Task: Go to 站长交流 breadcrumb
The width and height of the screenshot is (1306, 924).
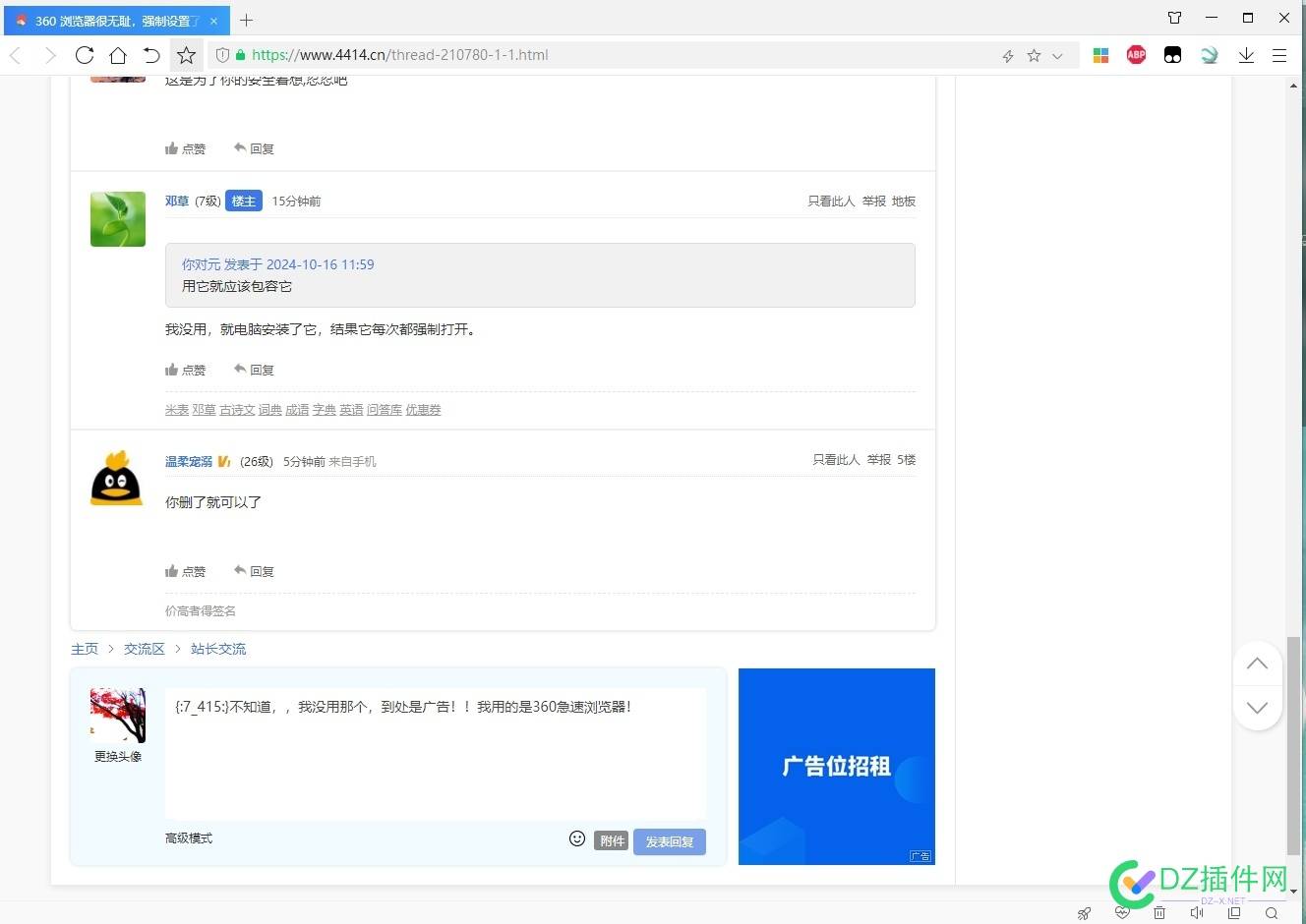Action: coord(218,649)
